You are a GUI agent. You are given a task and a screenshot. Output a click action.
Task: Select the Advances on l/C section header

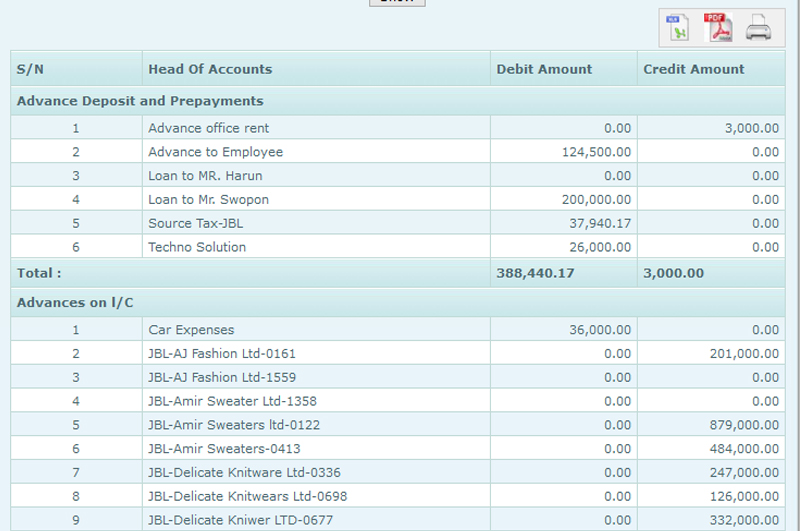tap(76, 302)
